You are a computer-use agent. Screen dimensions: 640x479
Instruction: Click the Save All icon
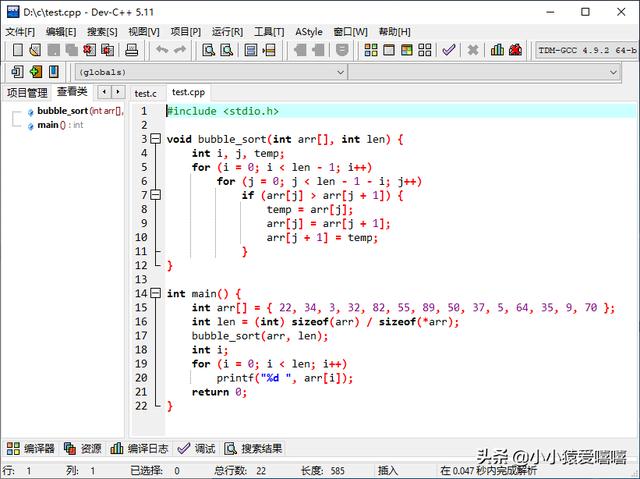click(x=71, y=50)
